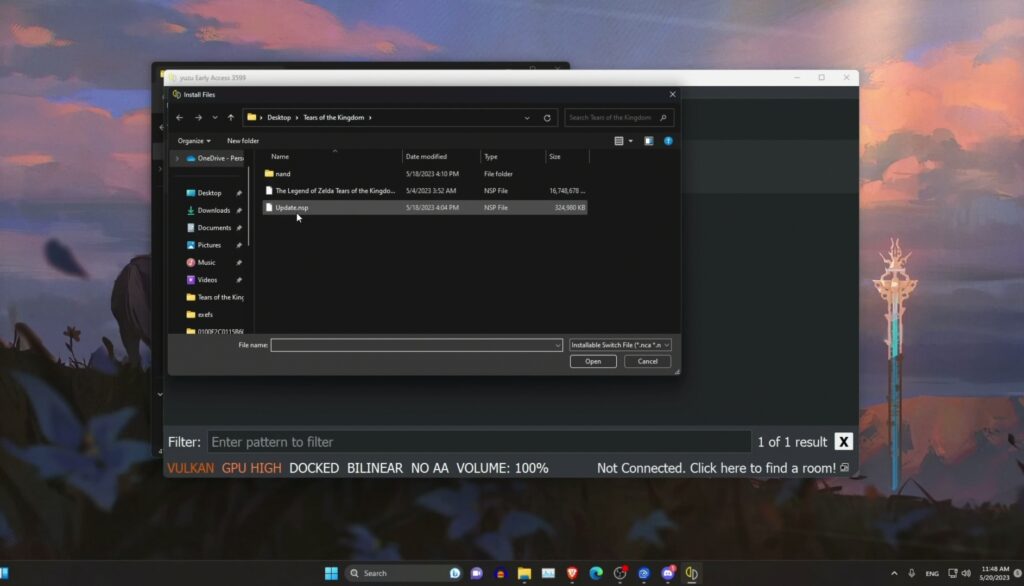
Task: Open the exefs sidebar folder
Action: point(199,314)
